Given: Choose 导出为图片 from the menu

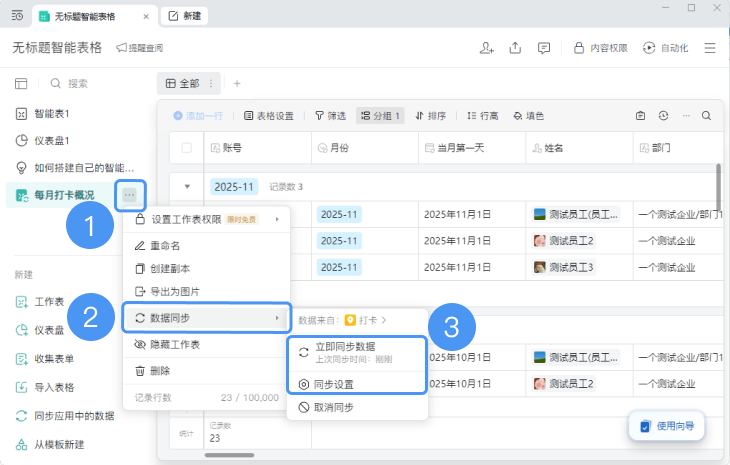Looking at the screenshot, I should tap(206, 291).
